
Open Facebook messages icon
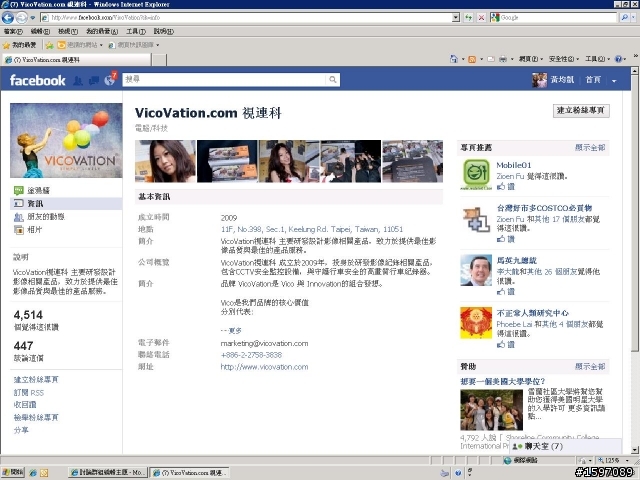pyautogui.click(x=94, y=80)
